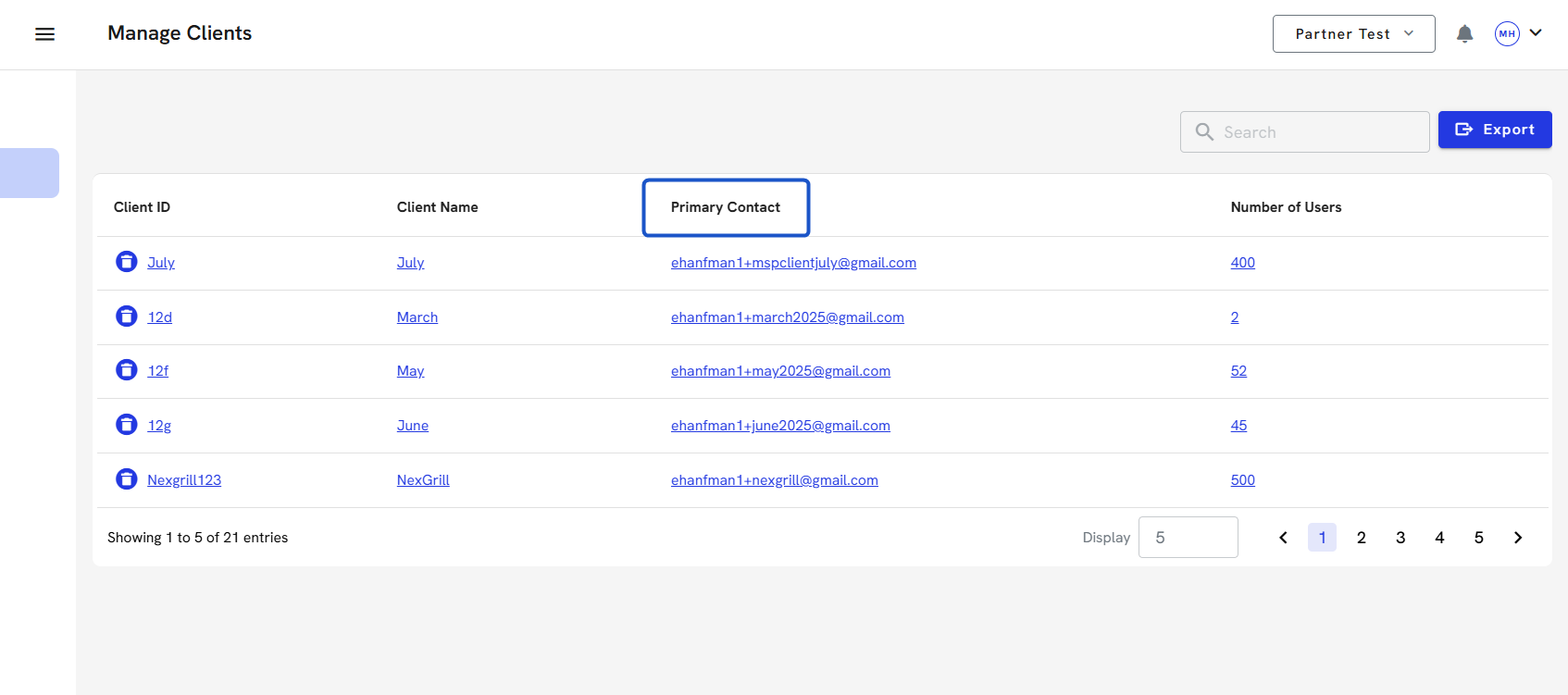The width and height of the screenshot is (1568, 695).
Task: Open the 400 users count for July
Action: pos(1242,263)
